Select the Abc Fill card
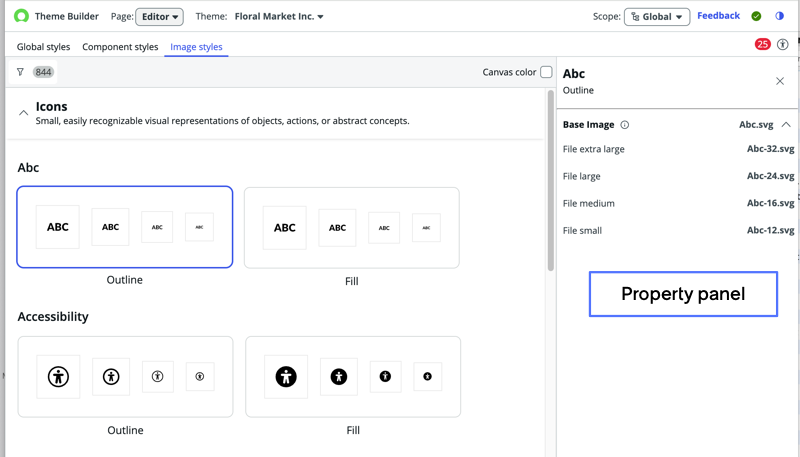 pyautogui.click(x=352, y=228)
